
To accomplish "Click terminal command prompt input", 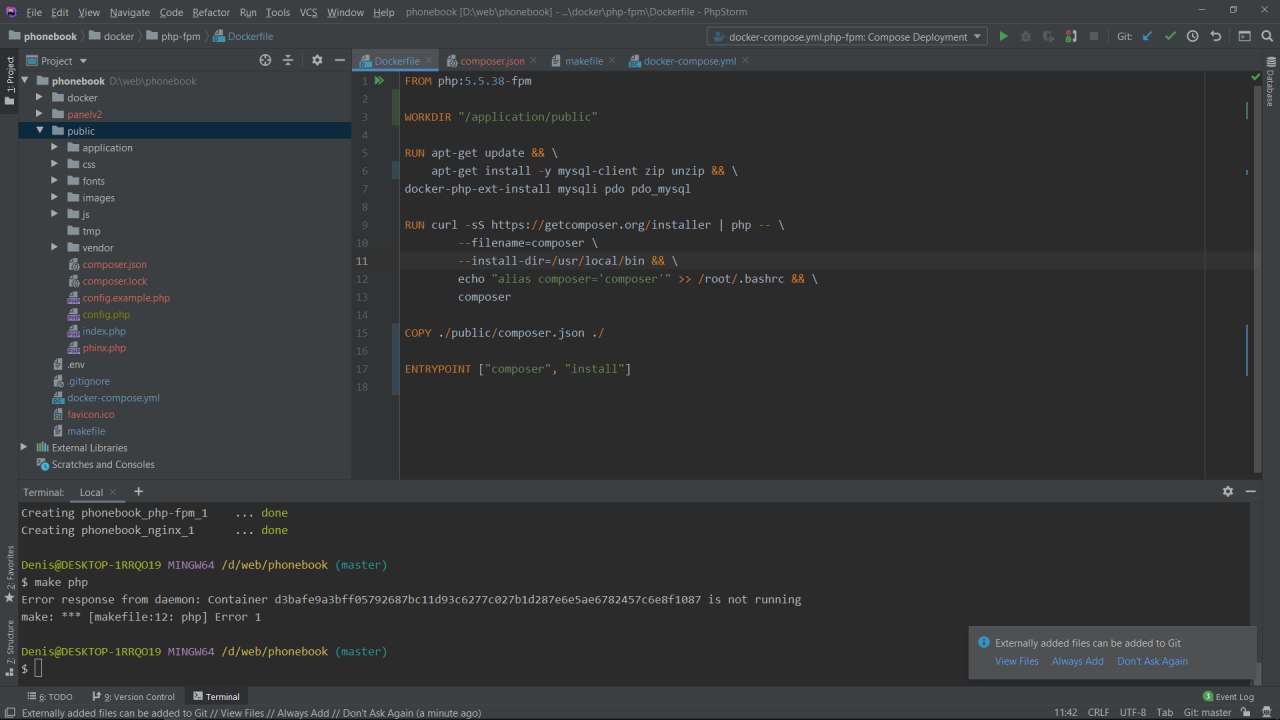I will tap(38, 668).
